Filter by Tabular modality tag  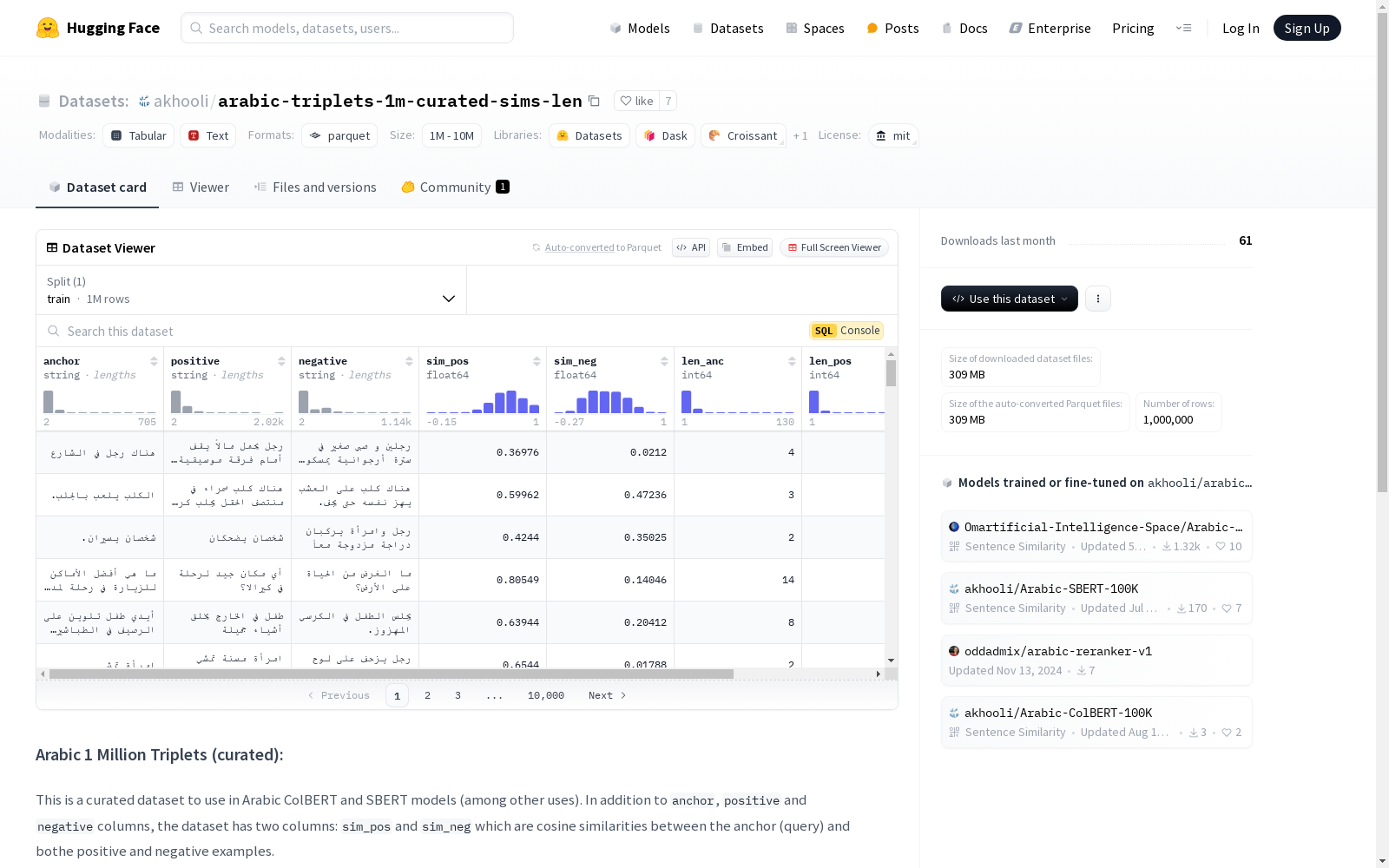coord(139,135)
